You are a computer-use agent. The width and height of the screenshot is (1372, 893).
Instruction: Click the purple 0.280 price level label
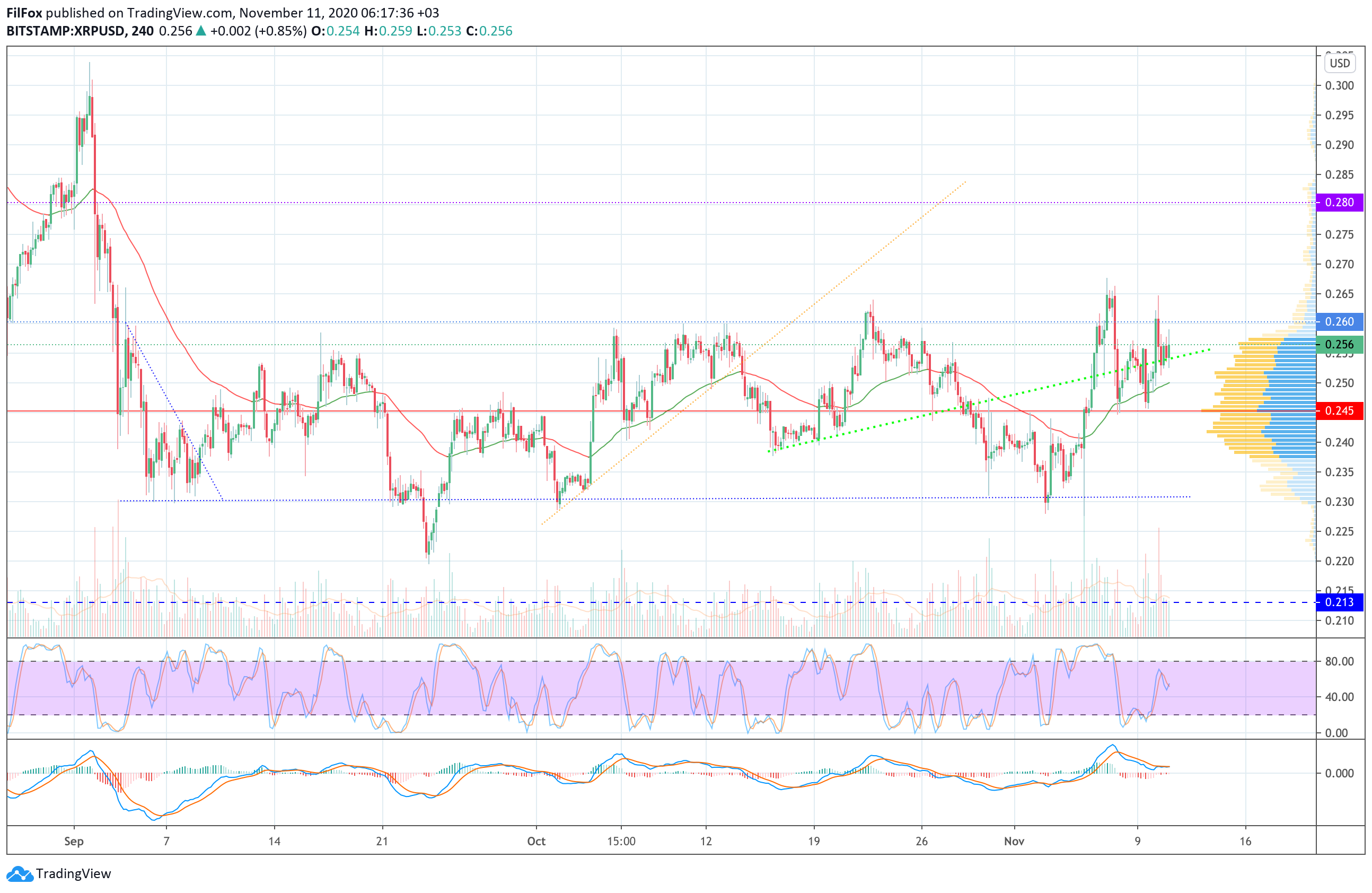[x=1340, y=203]
